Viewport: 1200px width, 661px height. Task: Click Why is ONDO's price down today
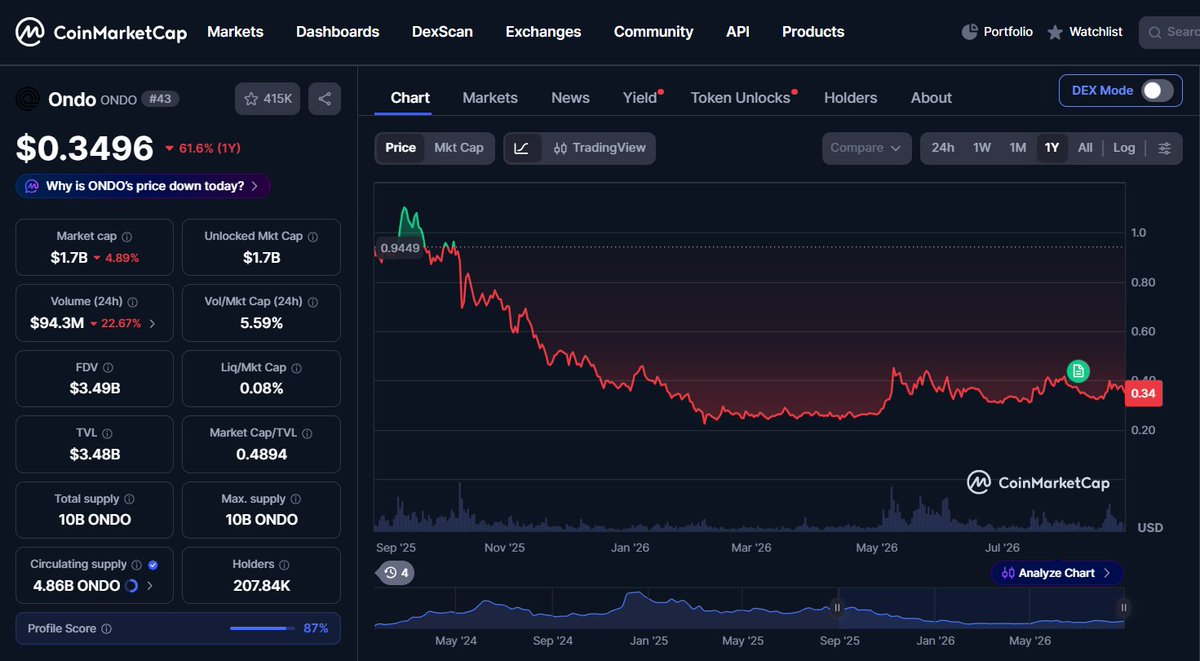[143, 186]
